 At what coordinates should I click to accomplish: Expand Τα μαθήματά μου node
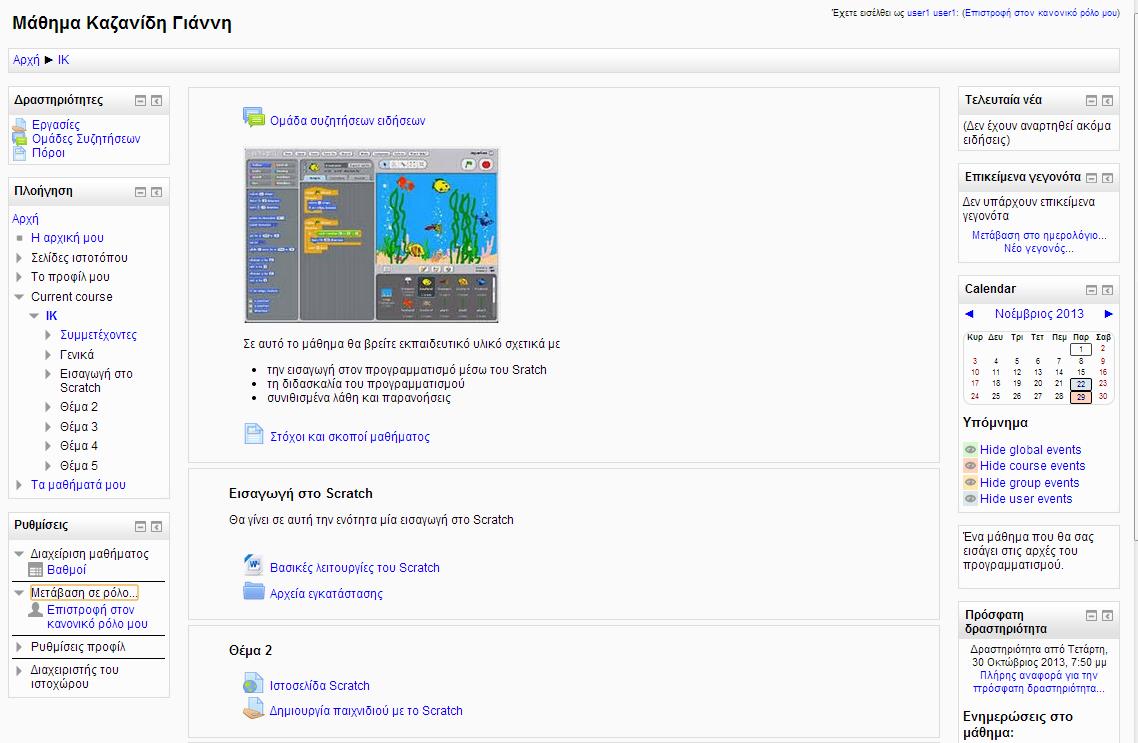[20, 485]
